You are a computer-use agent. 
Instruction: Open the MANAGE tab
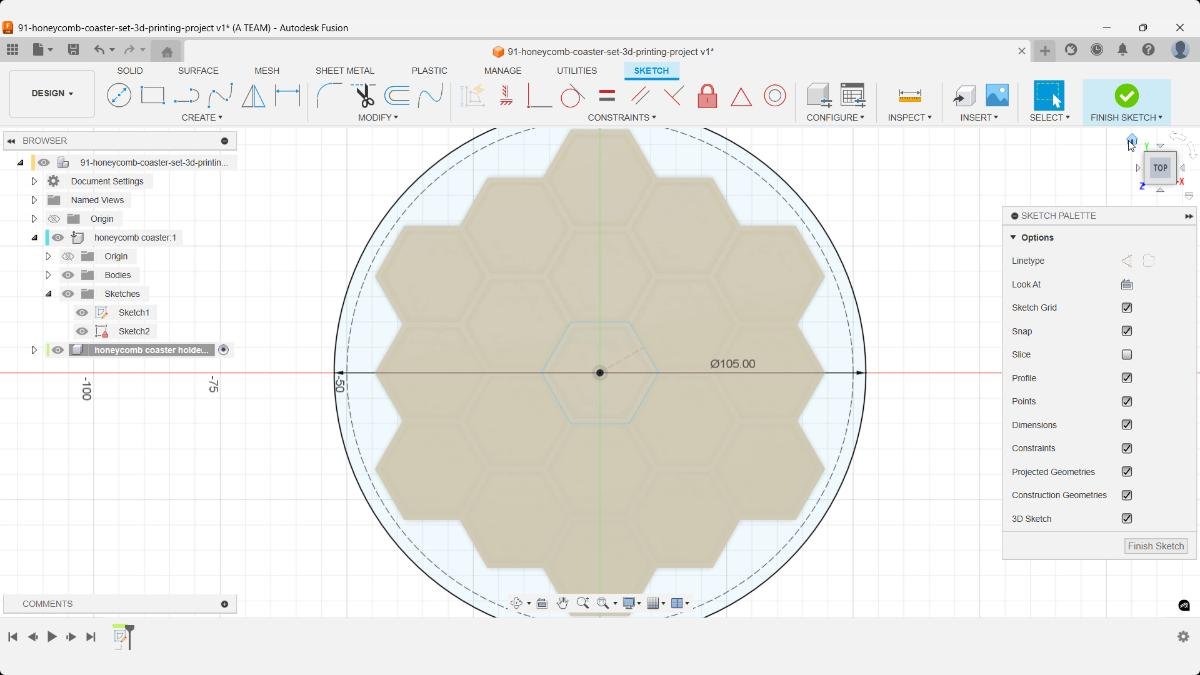pyautogui.click(x=502, y=70)
